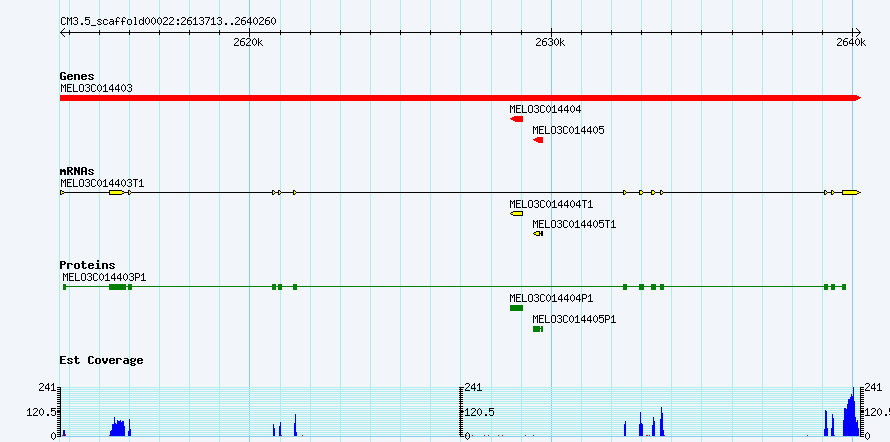
Task: Click the ruler's right end arrowhead
Action: [x=858, y=32]
